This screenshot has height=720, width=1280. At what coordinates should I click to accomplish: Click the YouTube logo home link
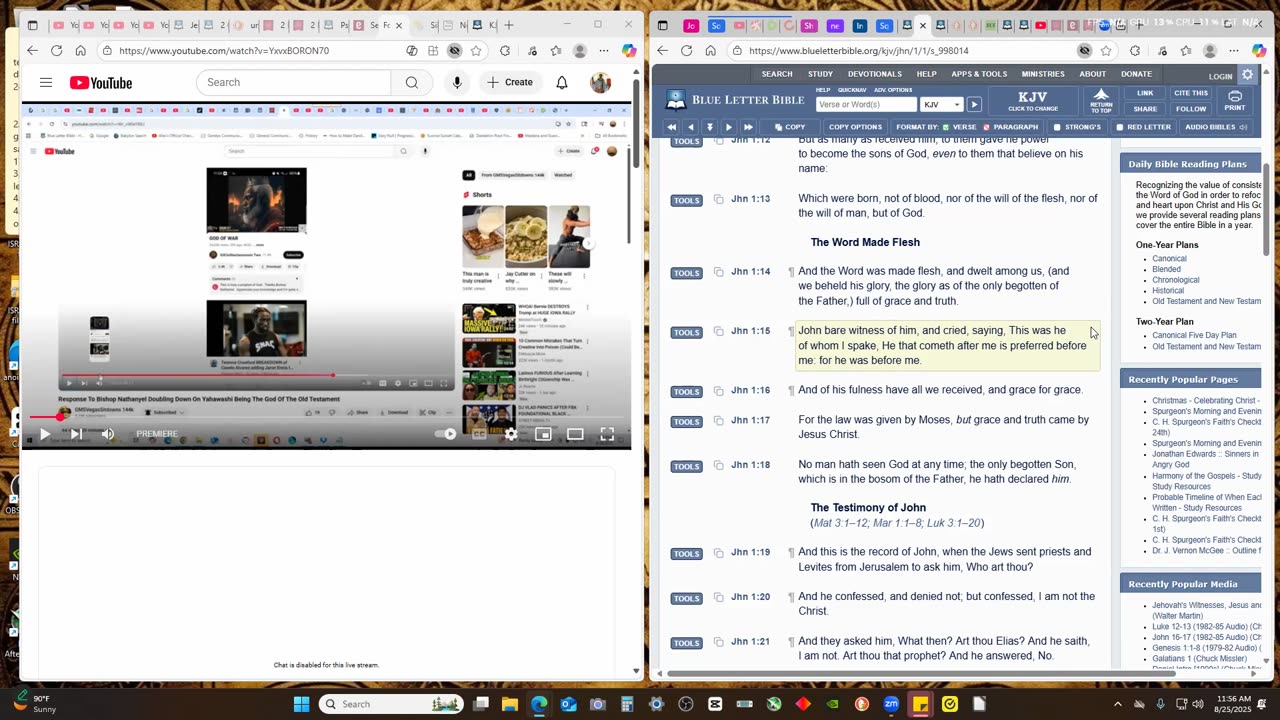tap(101, 83)
